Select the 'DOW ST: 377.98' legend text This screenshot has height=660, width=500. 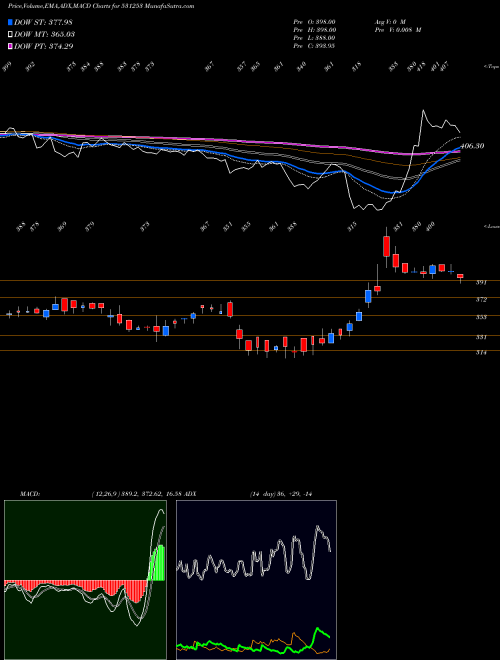click(43, 22)
